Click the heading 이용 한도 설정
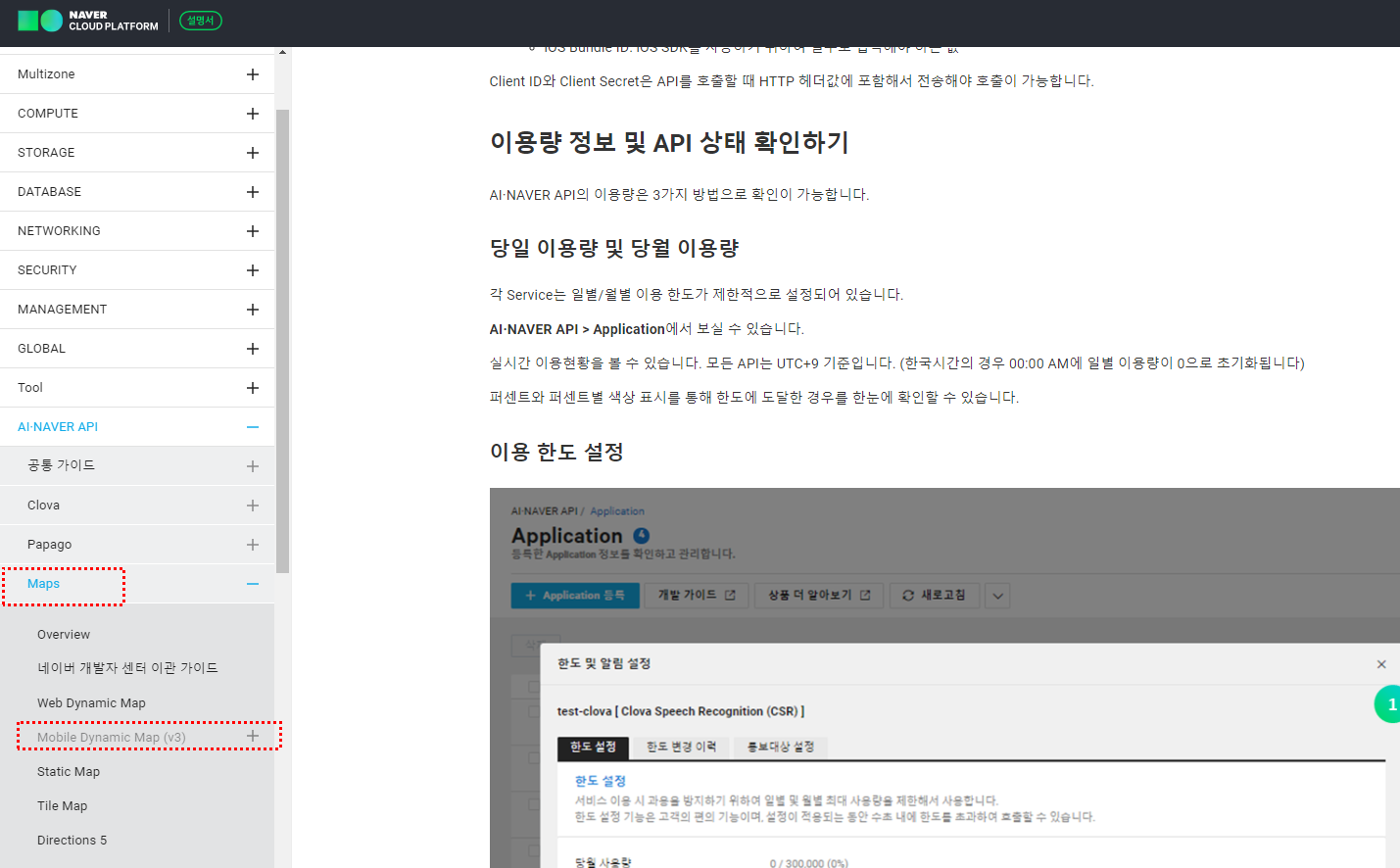 coord(556,453)
